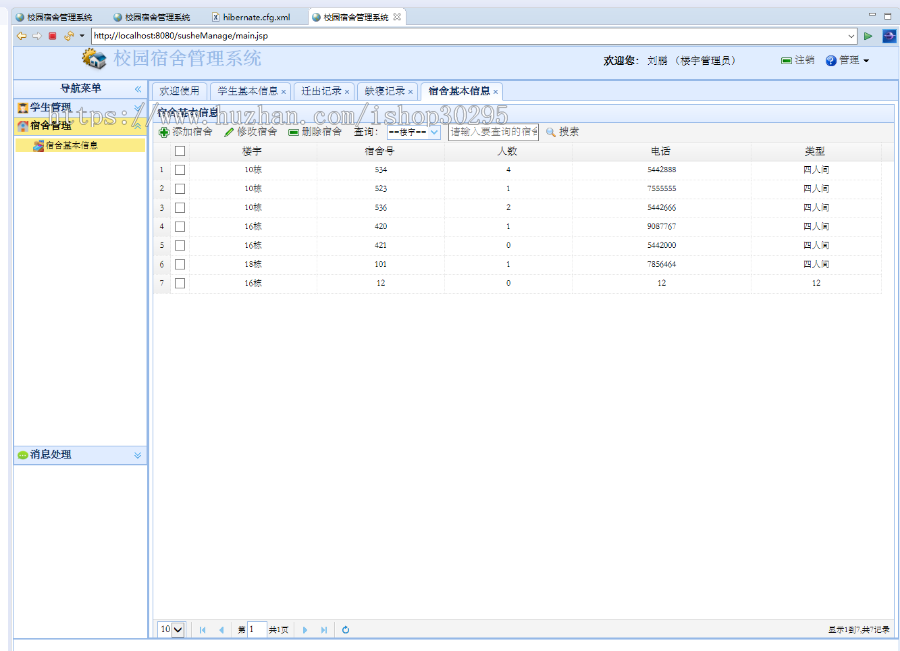Collapse the 宿舍管理 accordion section

click(x=137, y=126)
